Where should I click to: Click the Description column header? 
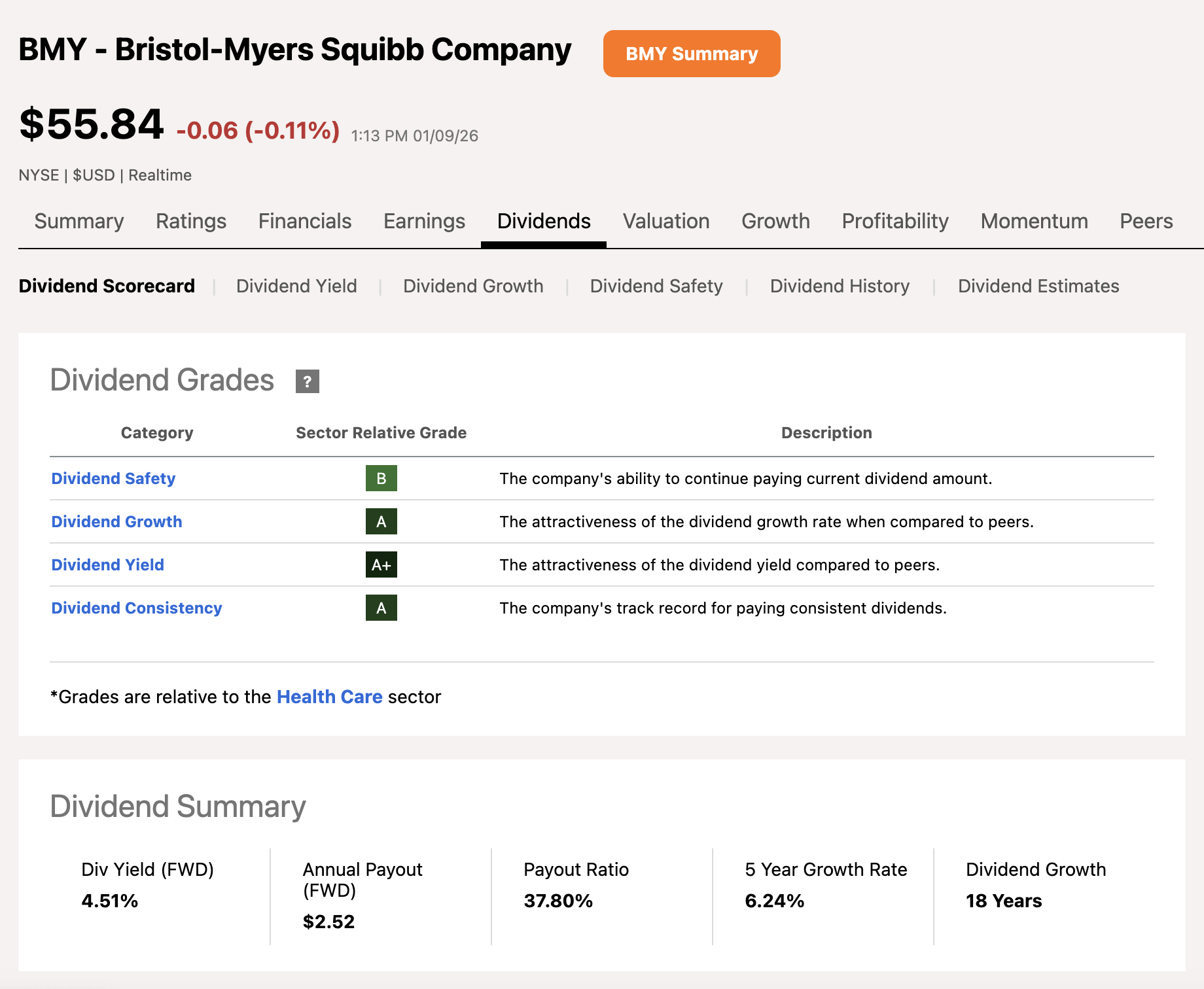(x=826, y=432)
